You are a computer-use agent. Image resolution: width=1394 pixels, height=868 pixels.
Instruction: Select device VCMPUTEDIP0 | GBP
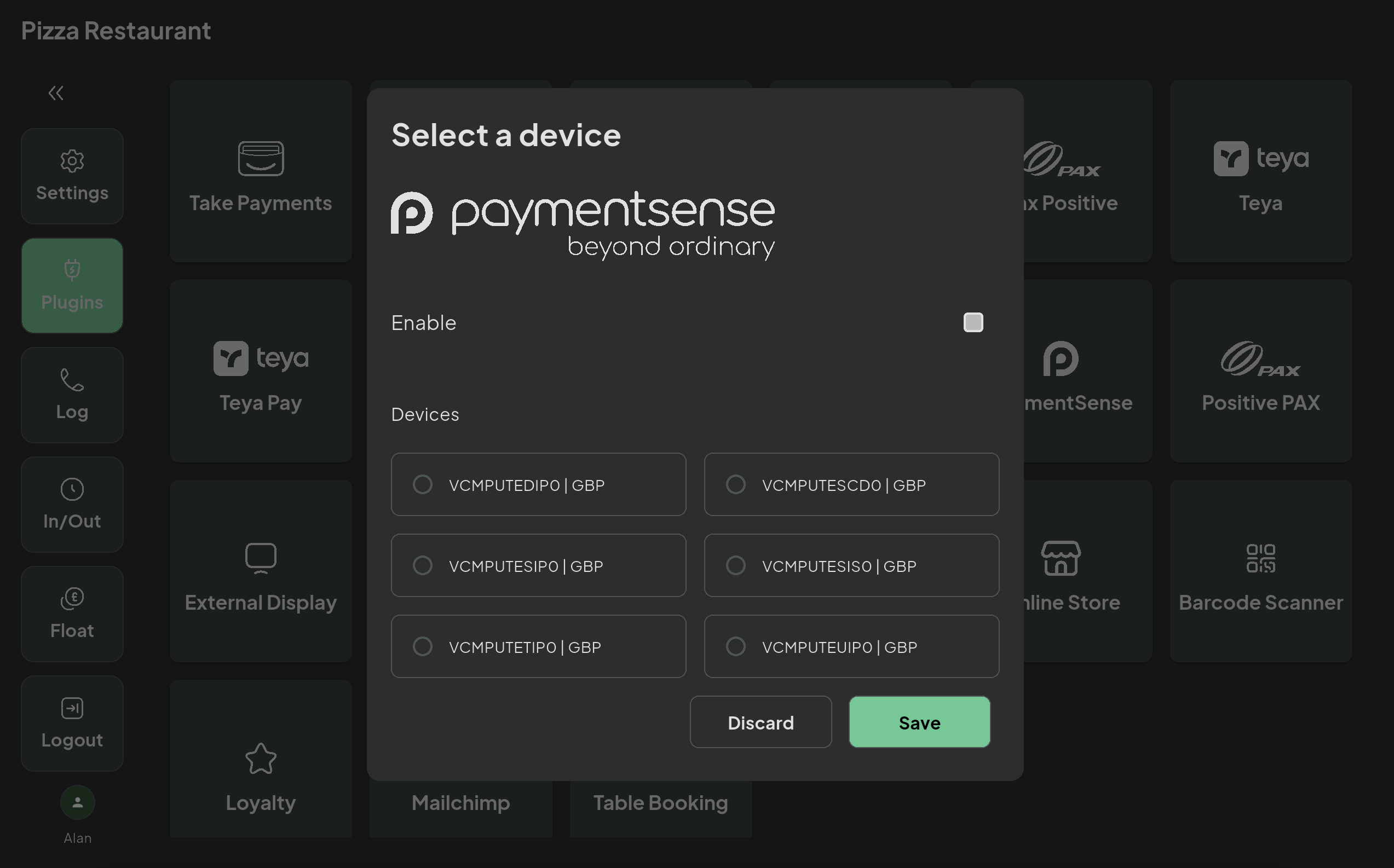coord(538,484)
